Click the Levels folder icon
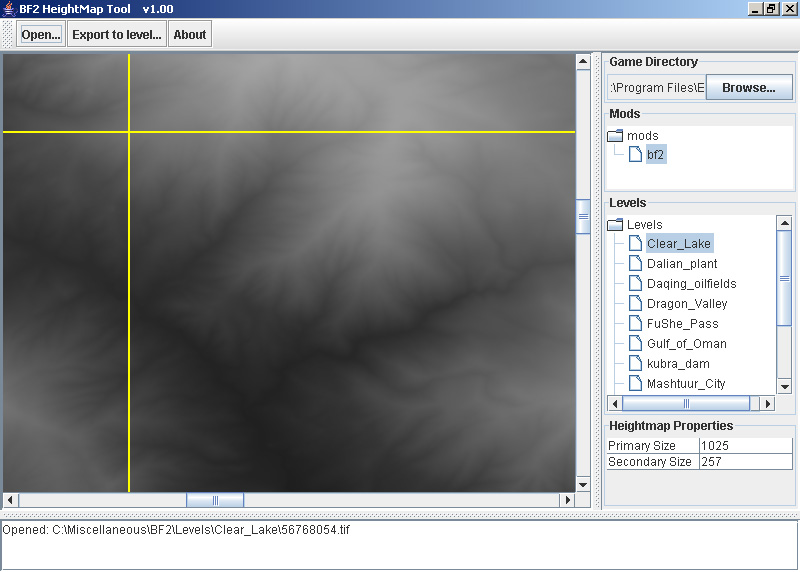 (615, 225)
